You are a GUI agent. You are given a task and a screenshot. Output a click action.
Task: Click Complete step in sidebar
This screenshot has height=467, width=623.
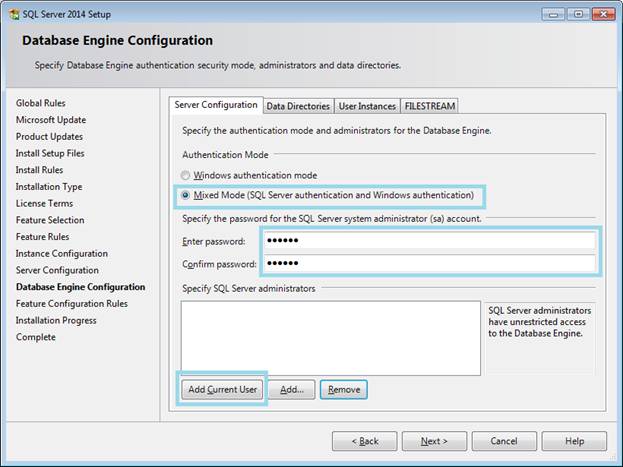click(x=36, y=337)
